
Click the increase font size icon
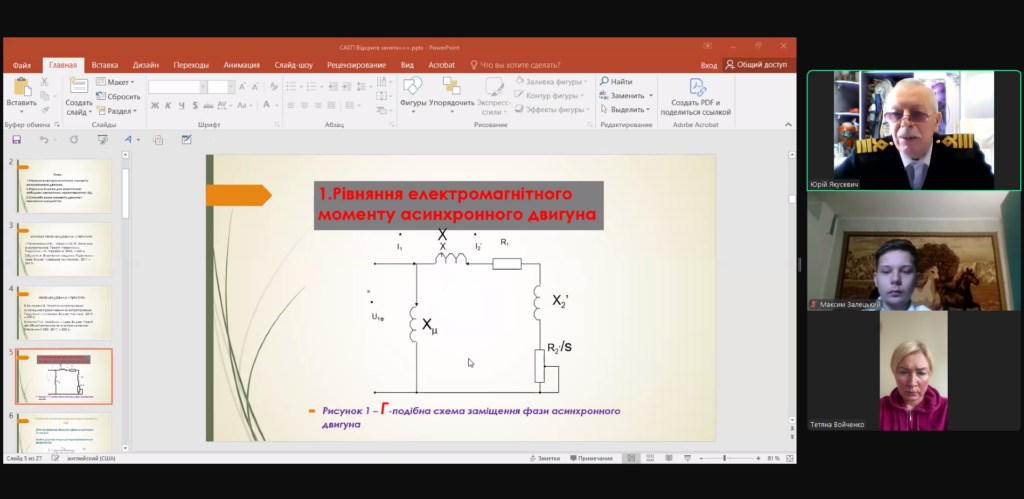(x=242, y=86)
